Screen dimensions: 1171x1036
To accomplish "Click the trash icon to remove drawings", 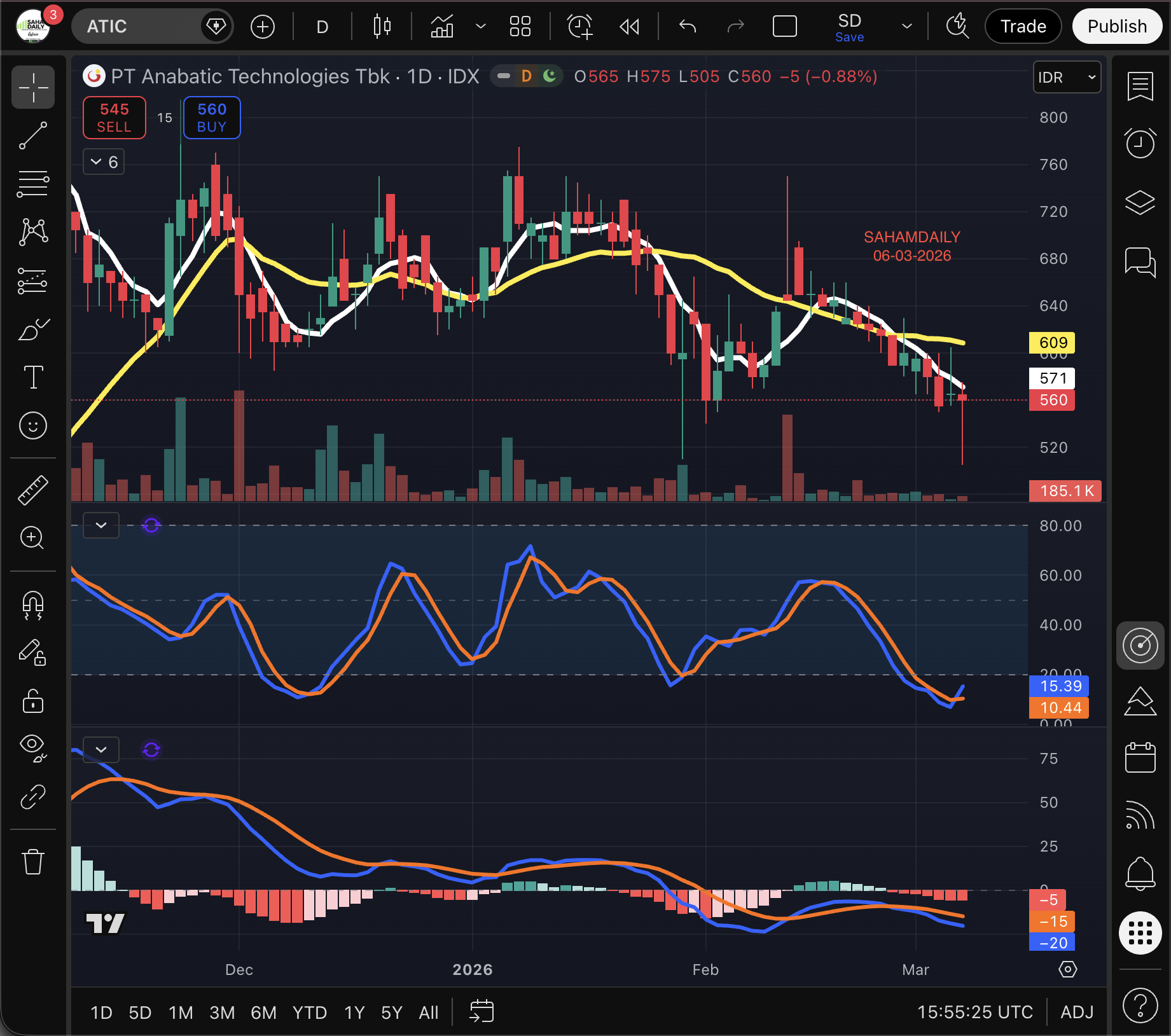I will click(x=33, y=862).
